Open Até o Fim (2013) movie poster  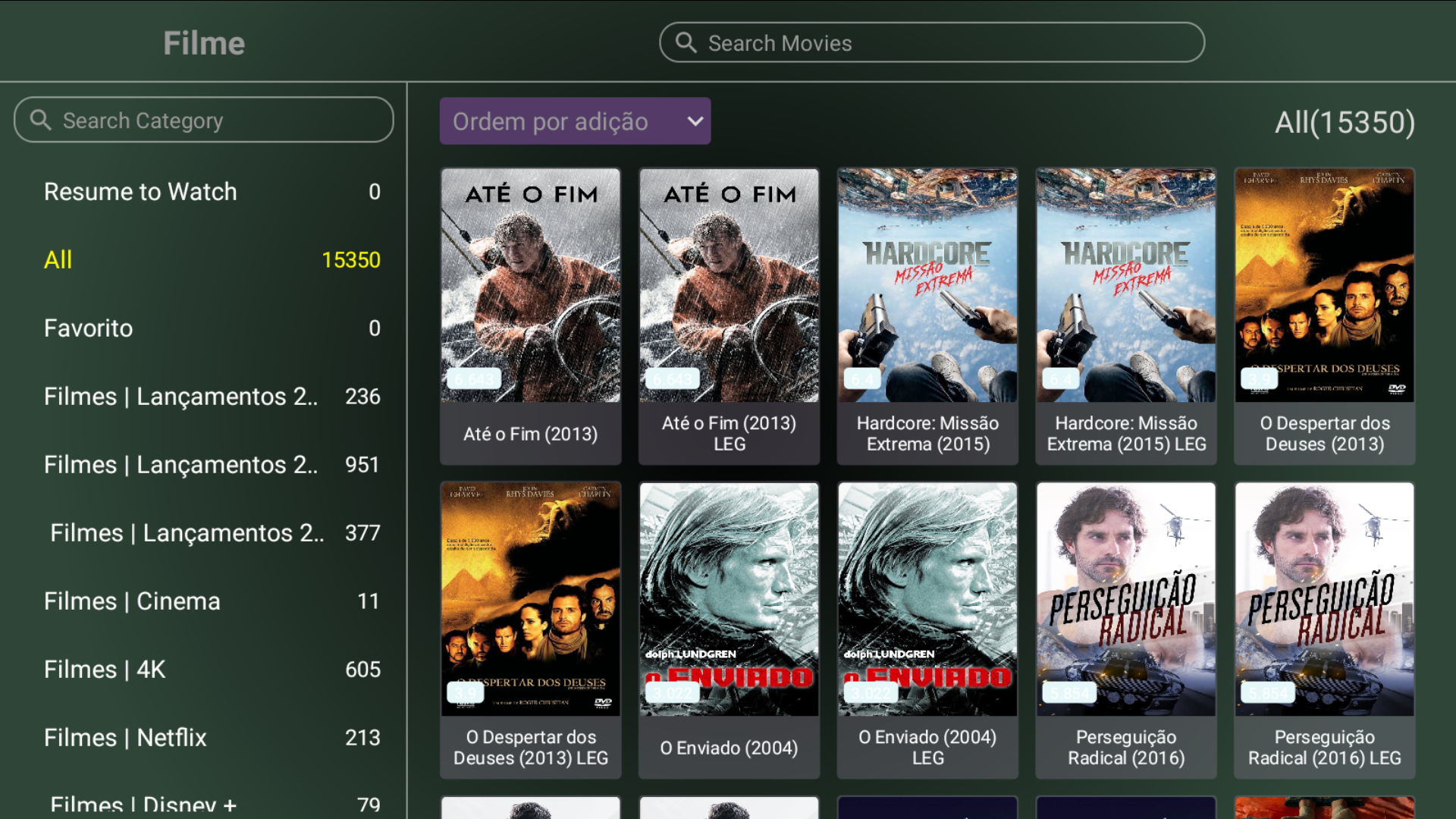(530, 286)
